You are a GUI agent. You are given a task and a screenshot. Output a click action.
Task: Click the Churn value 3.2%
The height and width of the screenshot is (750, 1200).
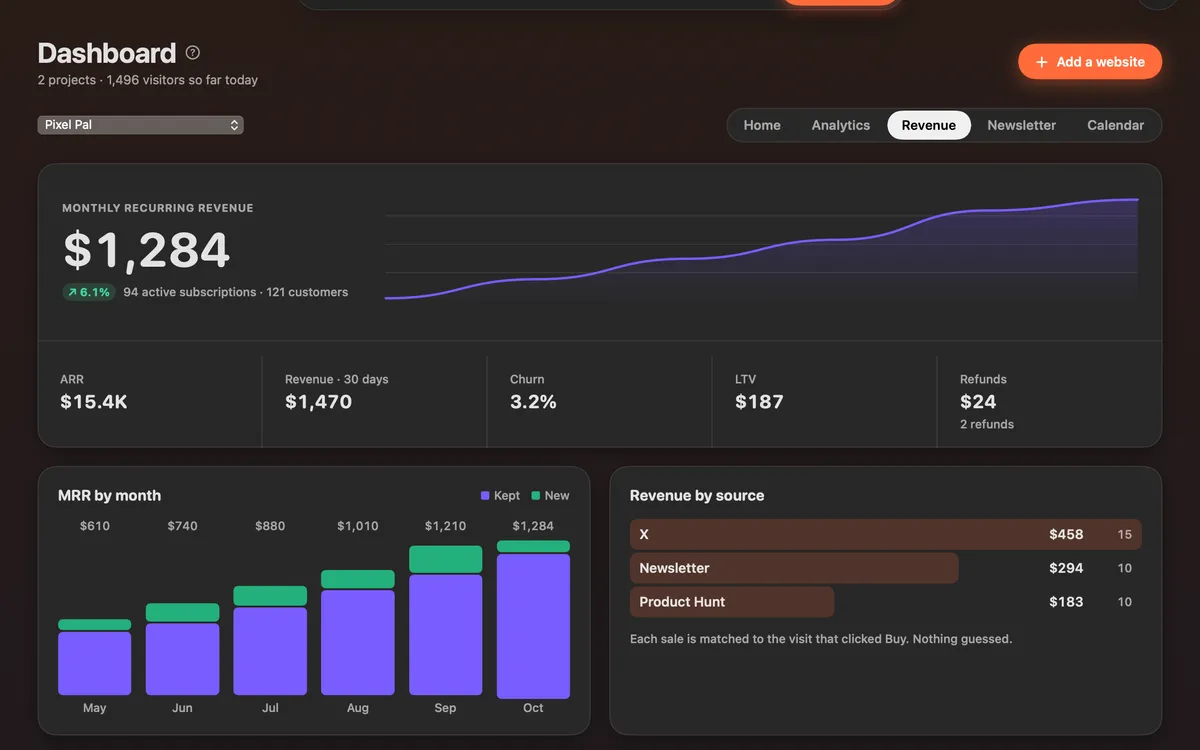pyautogui.click(x=533, y=402)
